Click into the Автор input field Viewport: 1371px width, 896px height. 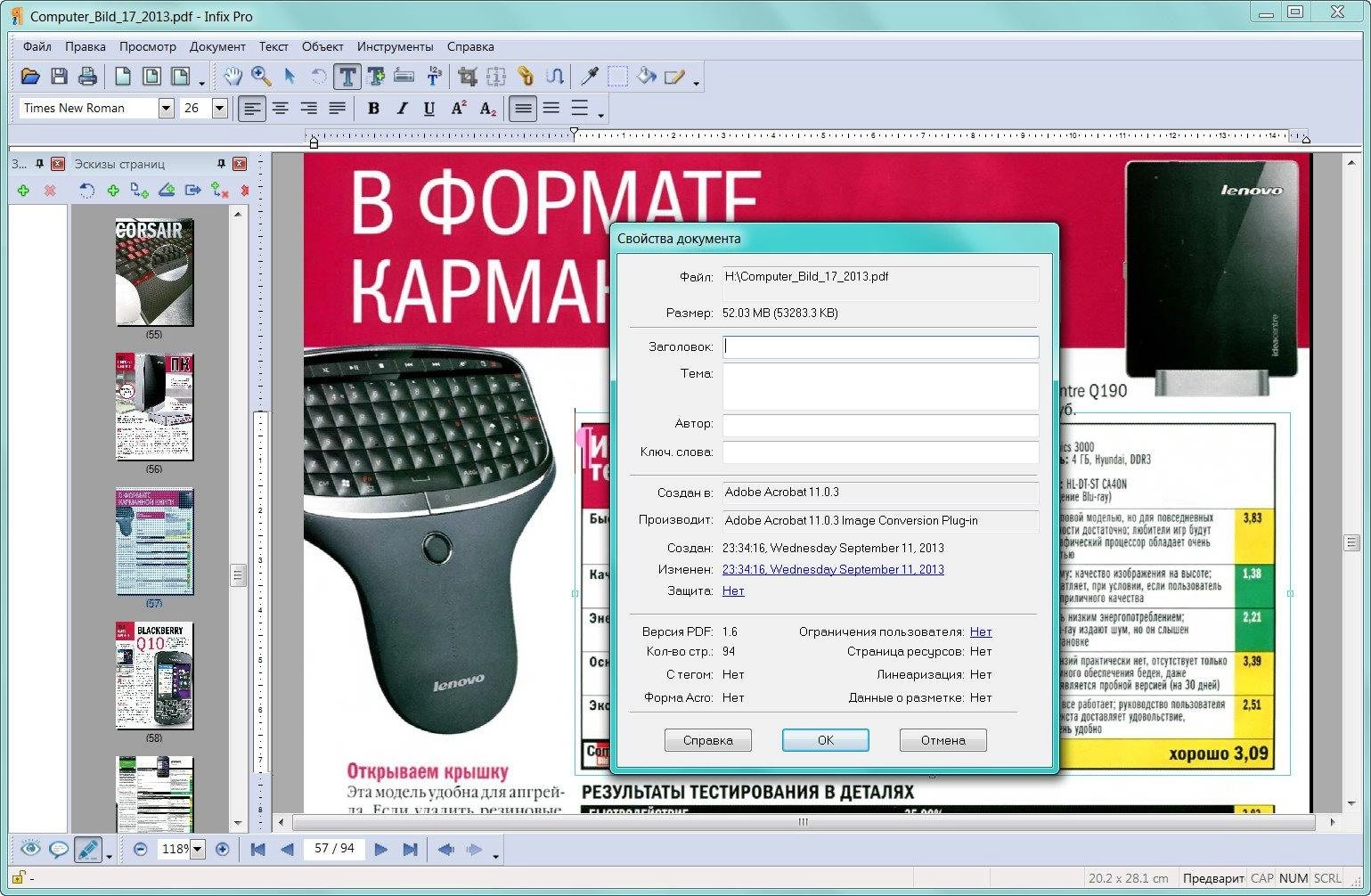[880, 425]
